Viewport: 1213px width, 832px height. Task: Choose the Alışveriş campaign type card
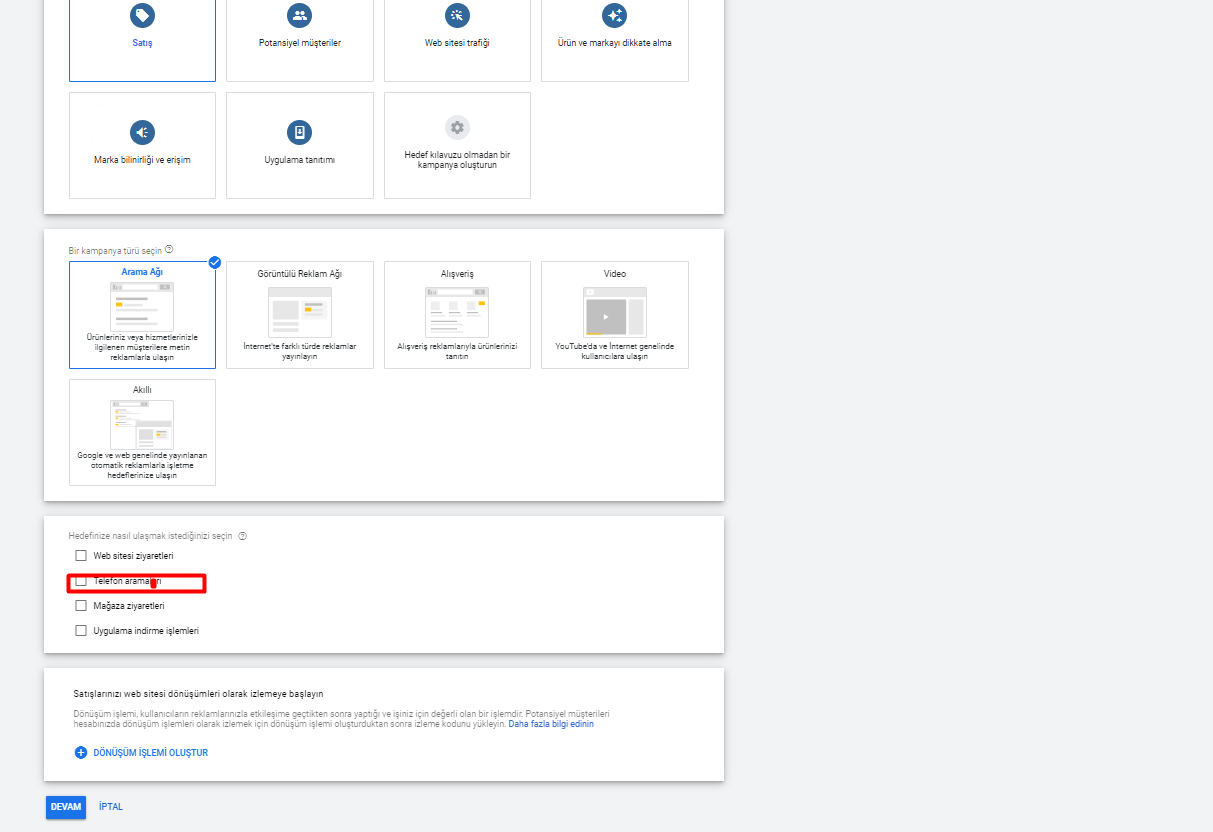pyautogui.click(x=457, y=315)
